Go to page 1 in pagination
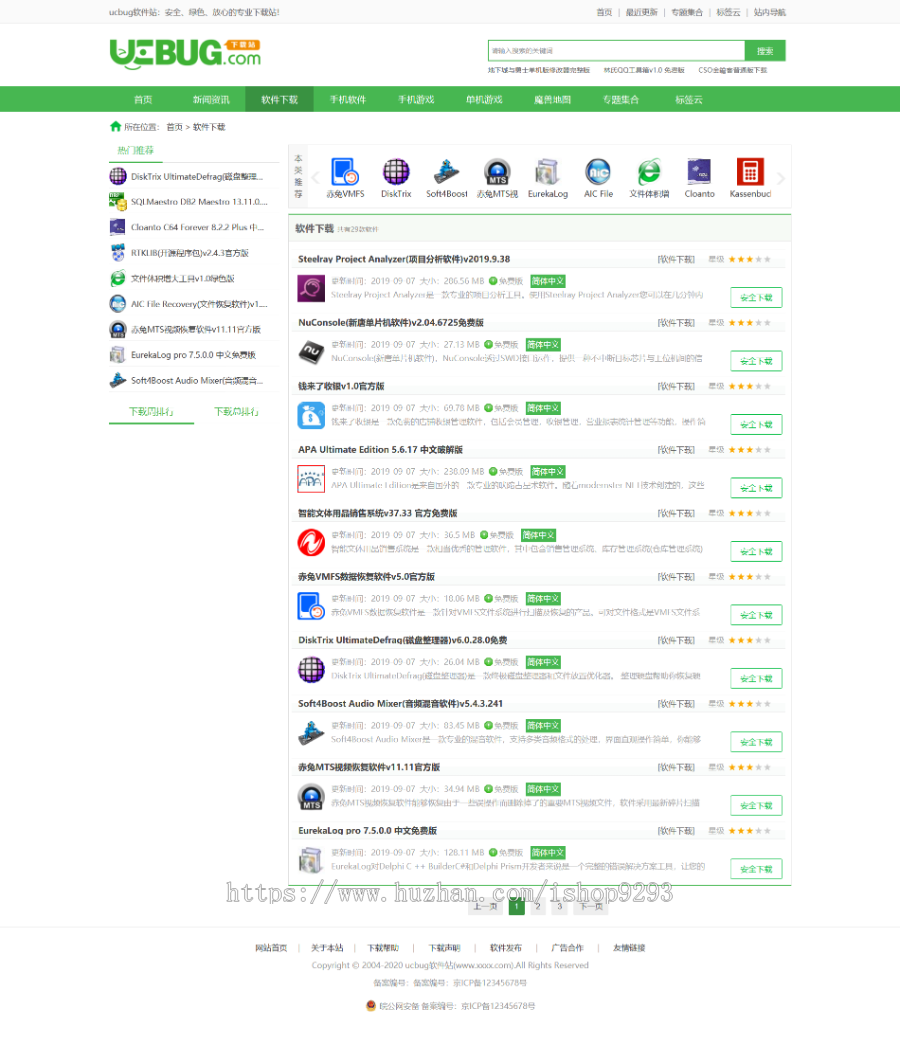900x1045 pixels. coord(516,906)
